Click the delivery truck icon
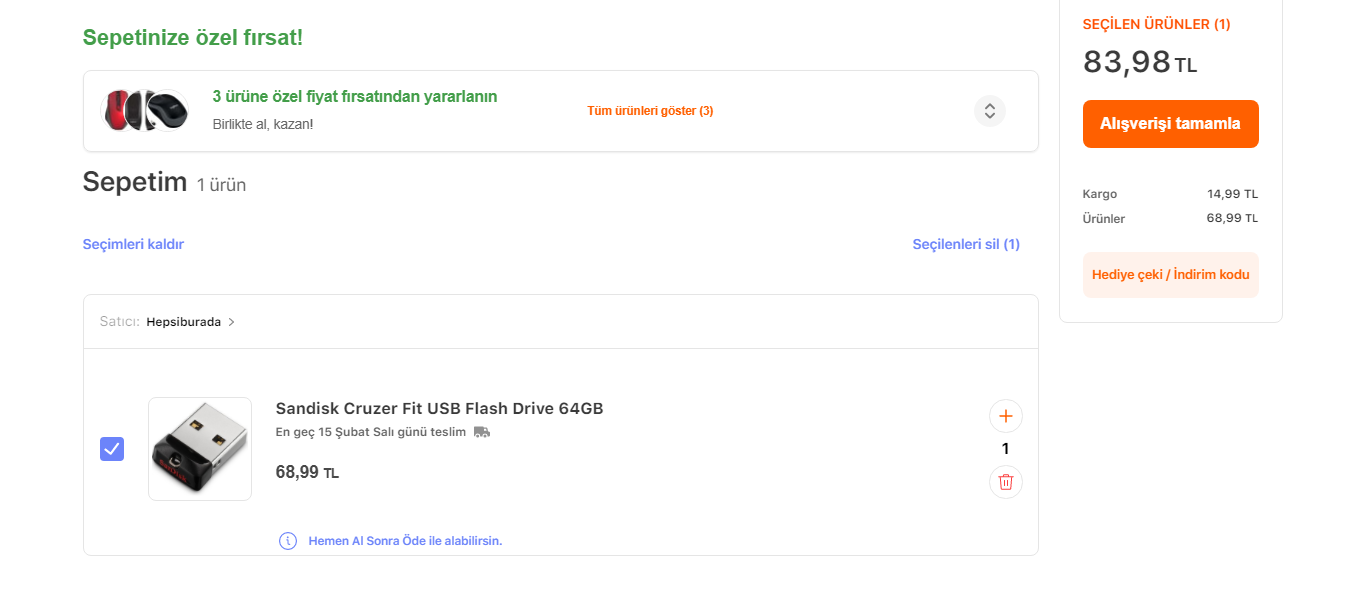Viewport: 1354px width, 599px height. tap(482, 432)
